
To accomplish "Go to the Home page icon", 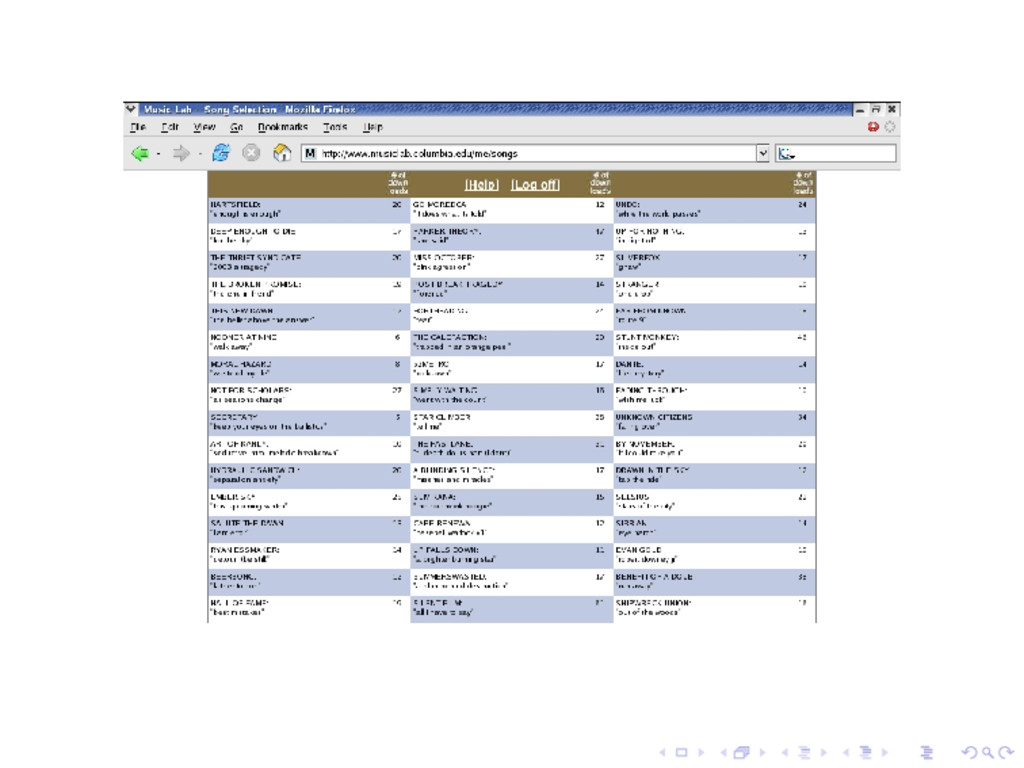I will click(282, 153).
